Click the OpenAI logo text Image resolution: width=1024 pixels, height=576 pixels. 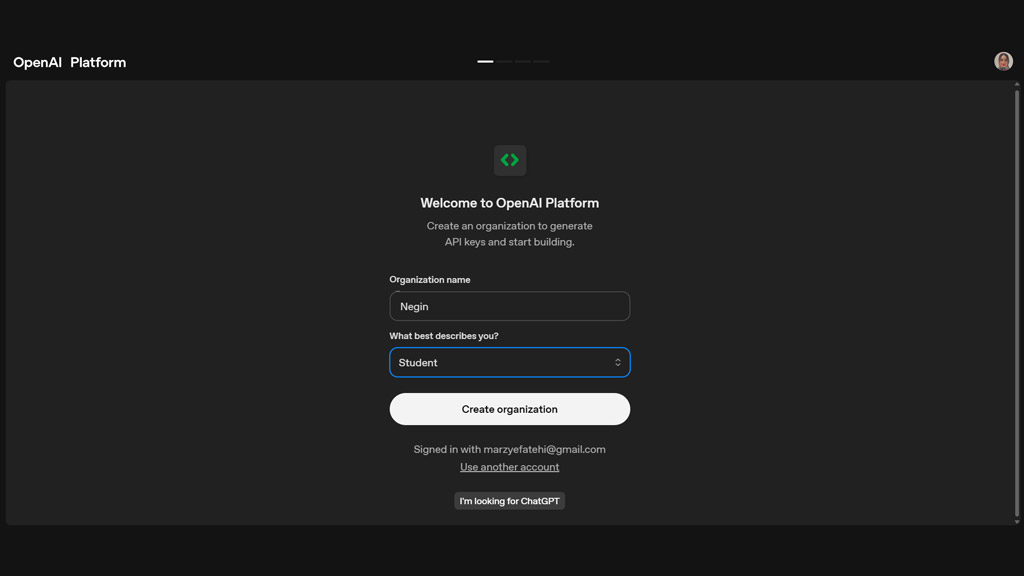click(x=37, y=62)
